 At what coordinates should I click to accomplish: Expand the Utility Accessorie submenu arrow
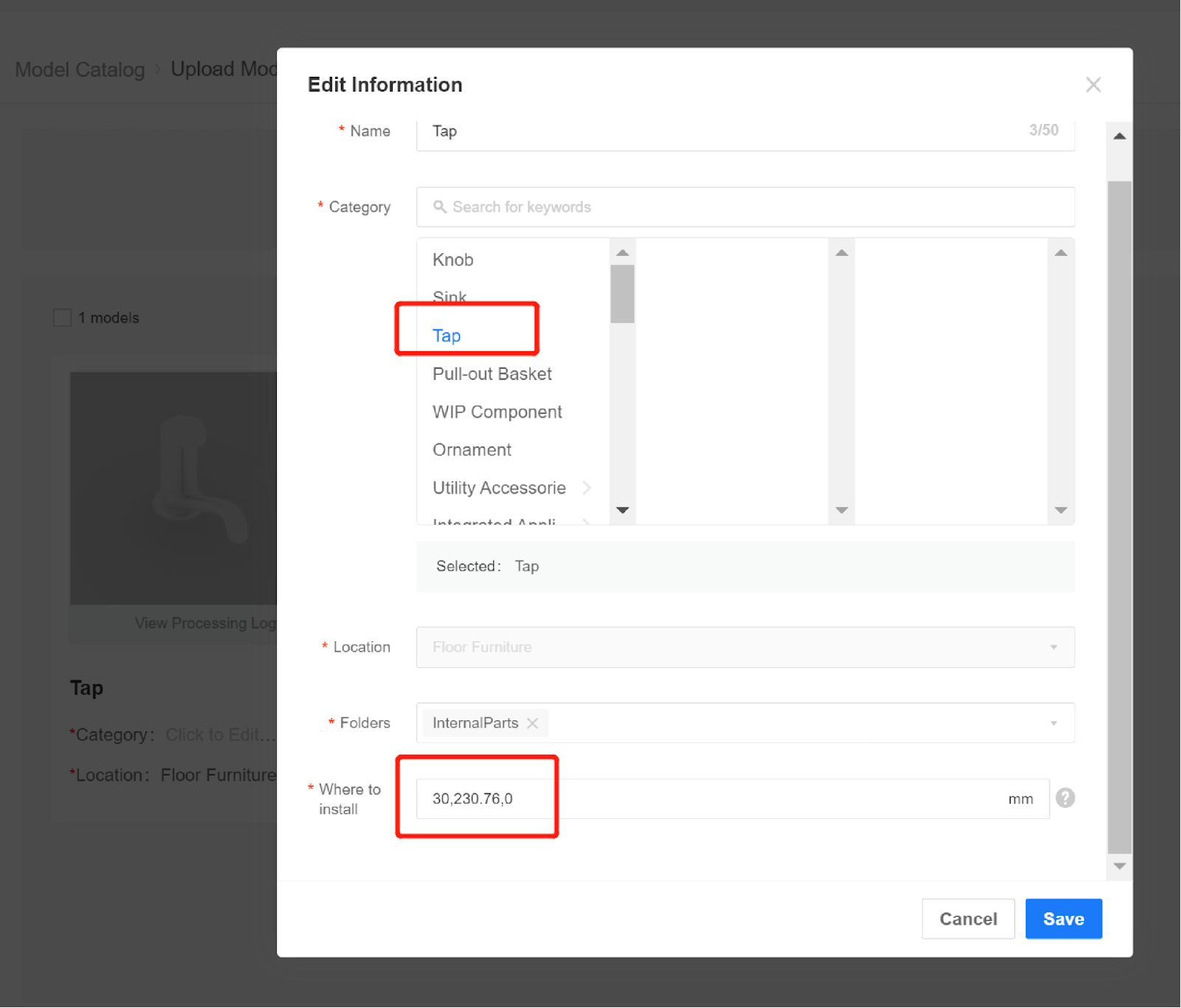tap(587, 488)
